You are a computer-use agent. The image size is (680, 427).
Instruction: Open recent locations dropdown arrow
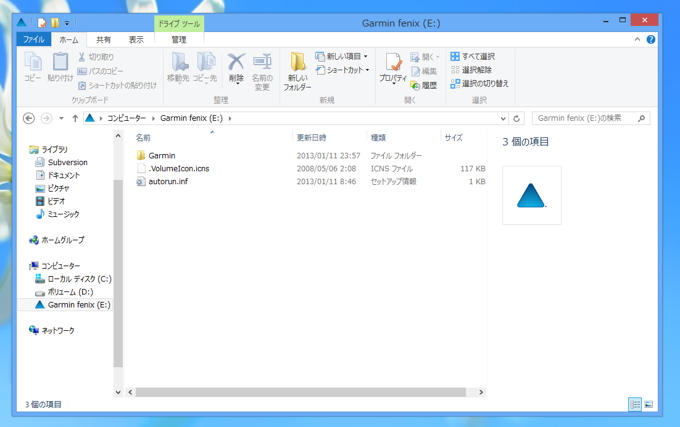click(61, 118)
